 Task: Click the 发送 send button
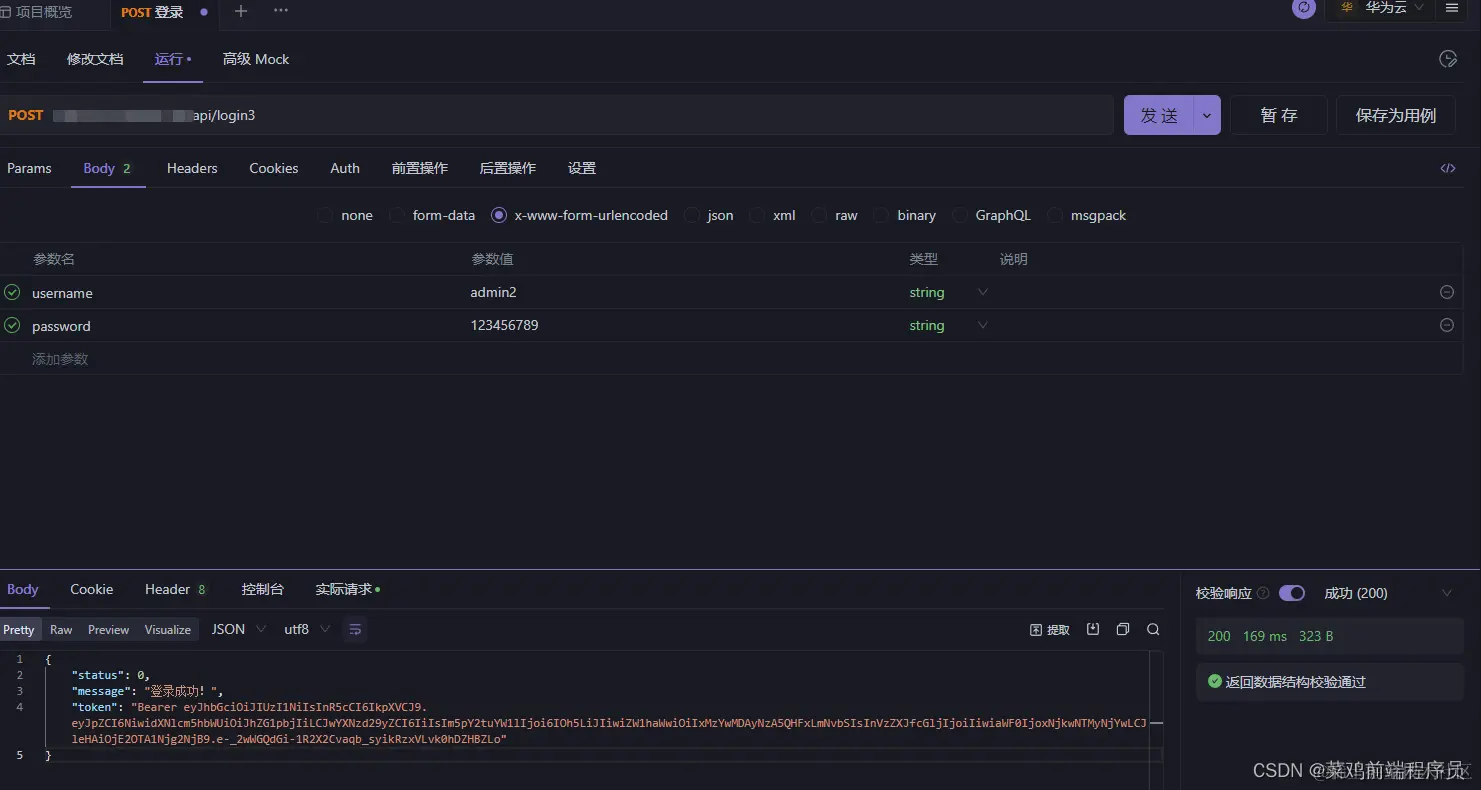pos(1159,115)
